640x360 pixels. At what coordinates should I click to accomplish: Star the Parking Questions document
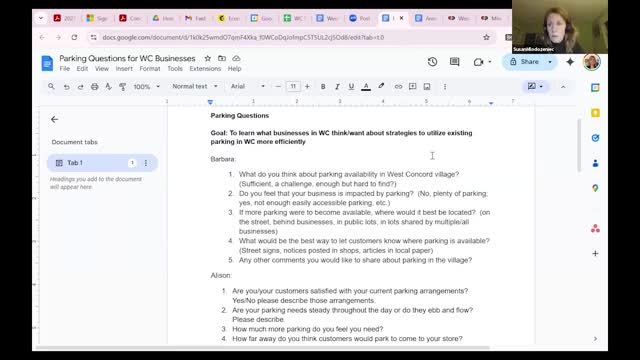tap(207, 58)
